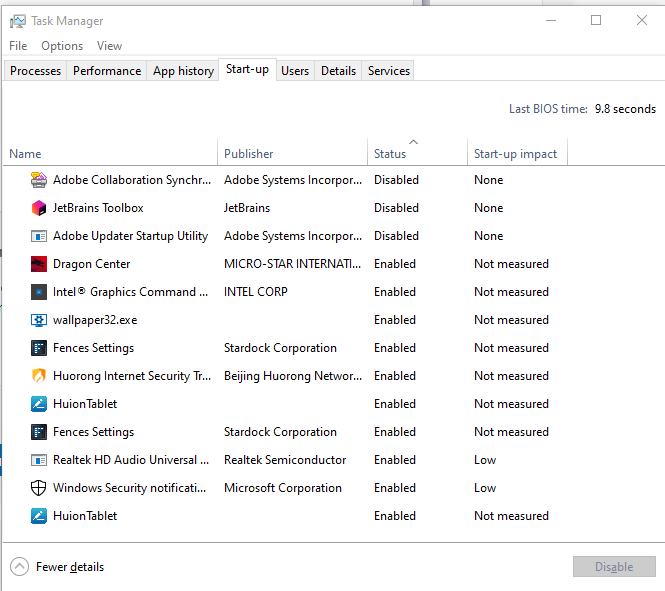The width and height of the screenshot is (665, 591).
Task: Select the Adobe Collaboration Synchr... row name
Action: pyautogui.click(x=132, y=180)
